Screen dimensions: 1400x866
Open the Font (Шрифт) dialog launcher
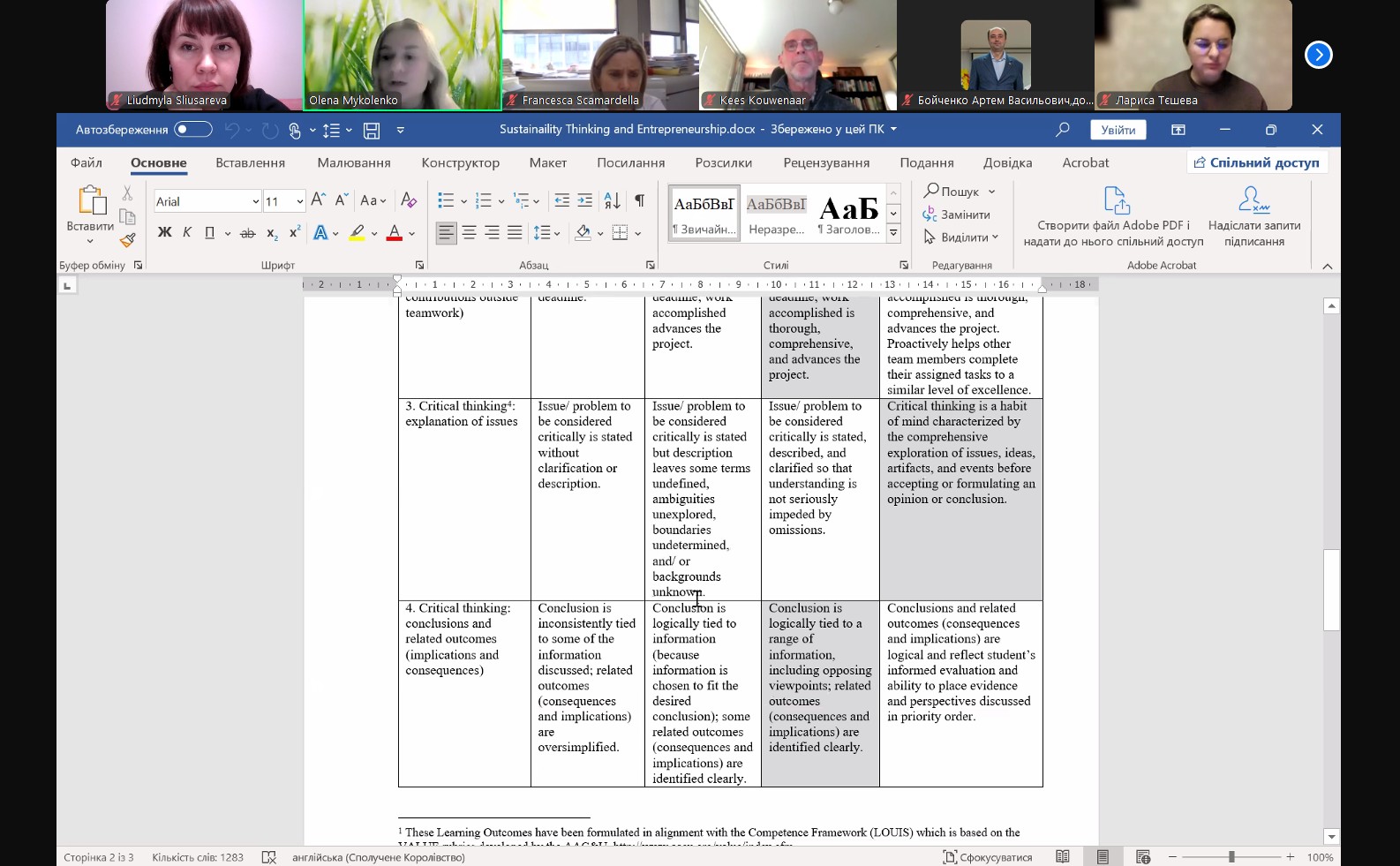click(x=419, y=265)
